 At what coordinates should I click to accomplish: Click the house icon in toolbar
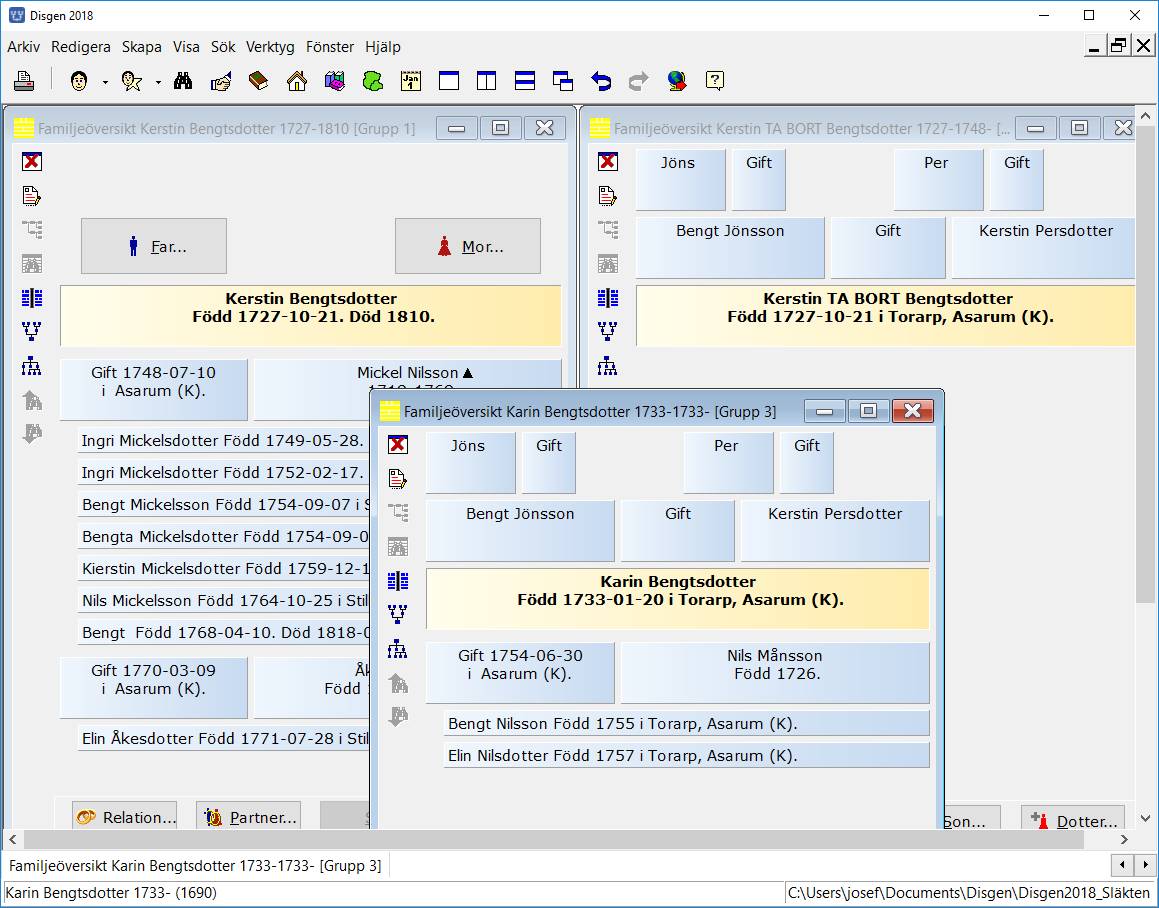coord(296,81)
